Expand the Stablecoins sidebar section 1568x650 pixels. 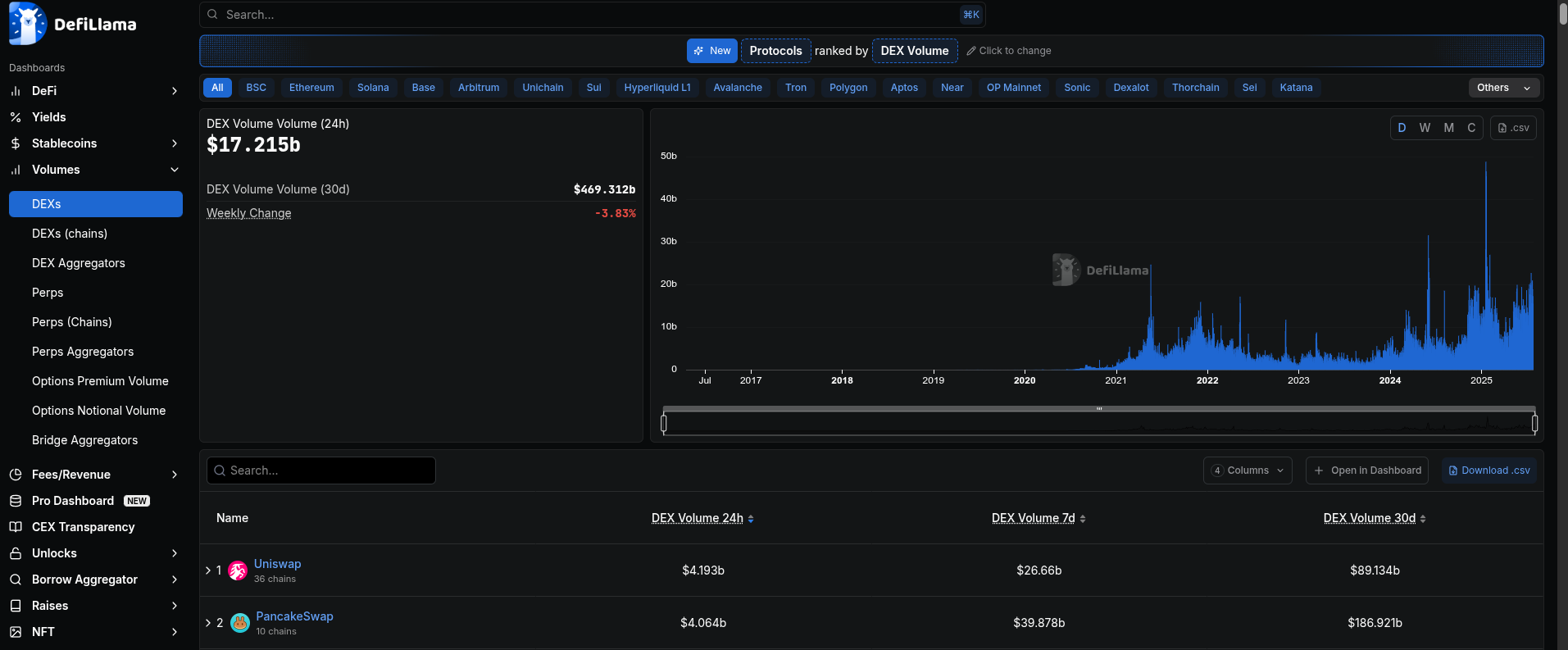point(174,143)
